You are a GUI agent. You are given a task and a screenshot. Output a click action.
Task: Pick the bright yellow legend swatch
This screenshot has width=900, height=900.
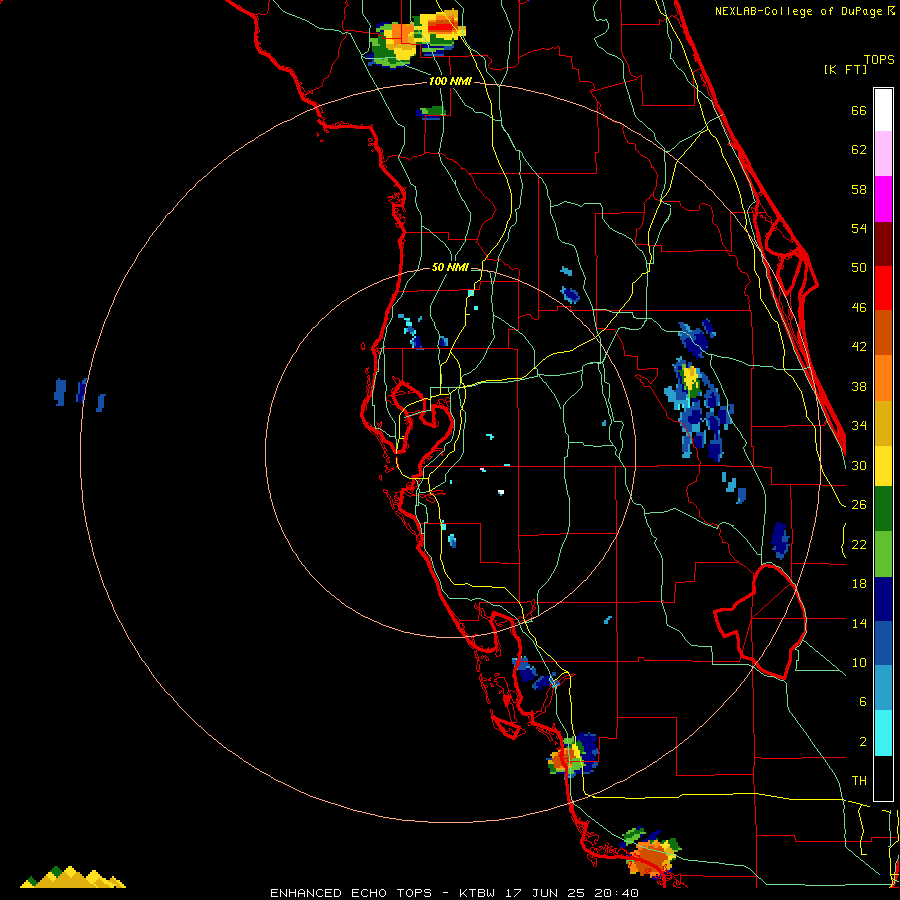click(883, 466)
